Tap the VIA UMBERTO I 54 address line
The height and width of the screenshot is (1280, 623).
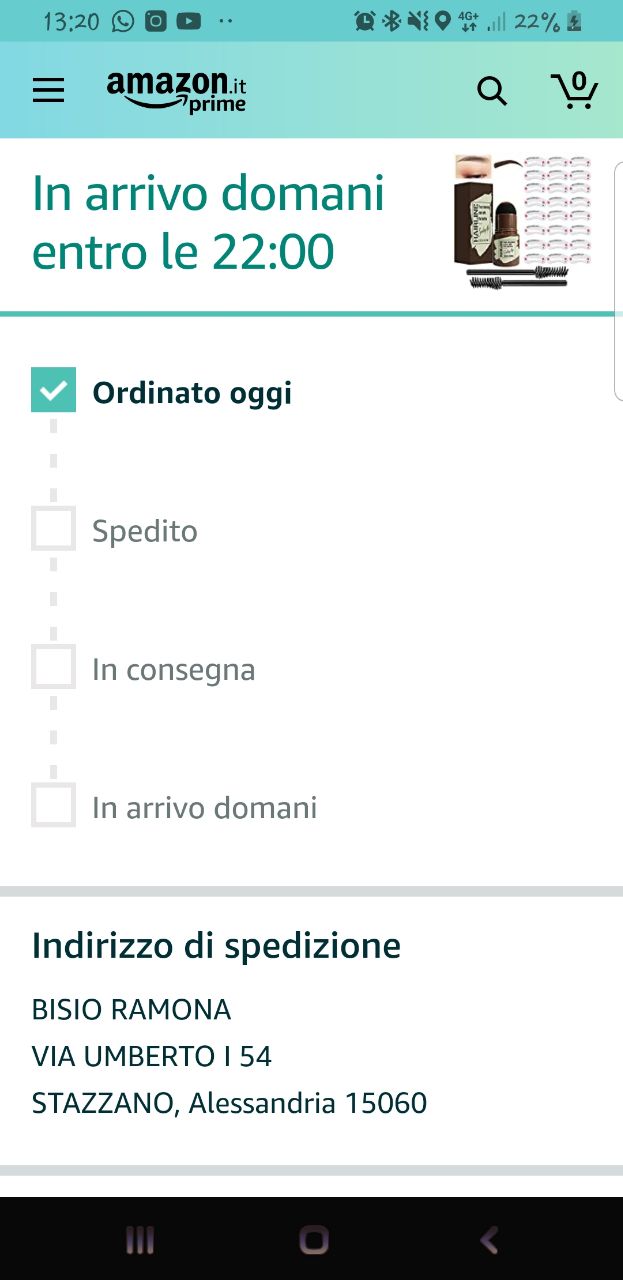click(x=152, y=1056)
